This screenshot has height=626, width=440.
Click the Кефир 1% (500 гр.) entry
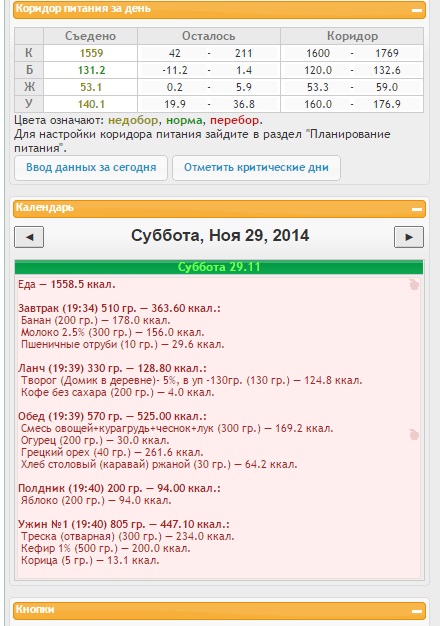click(x=105, y=549)
